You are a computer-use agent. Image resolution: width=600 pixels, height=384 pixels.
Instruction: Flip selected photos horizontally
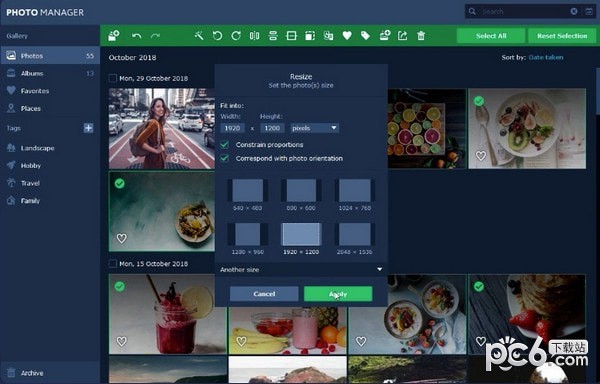point(254,36)
